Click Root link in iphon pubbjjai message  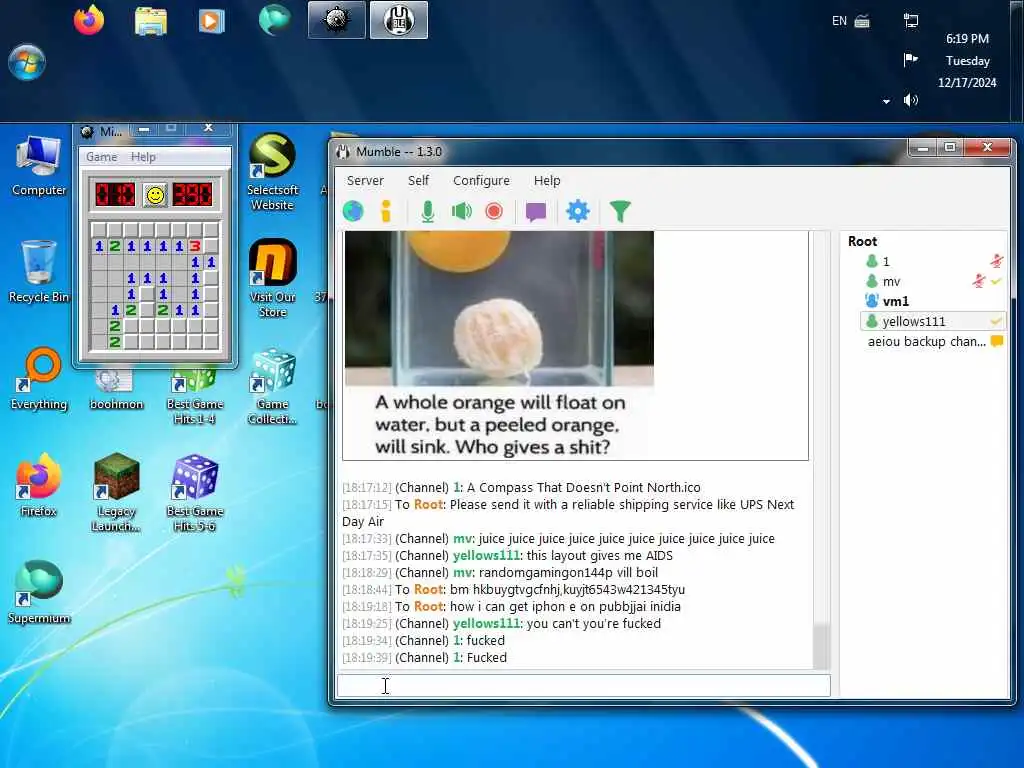[428, 607]
